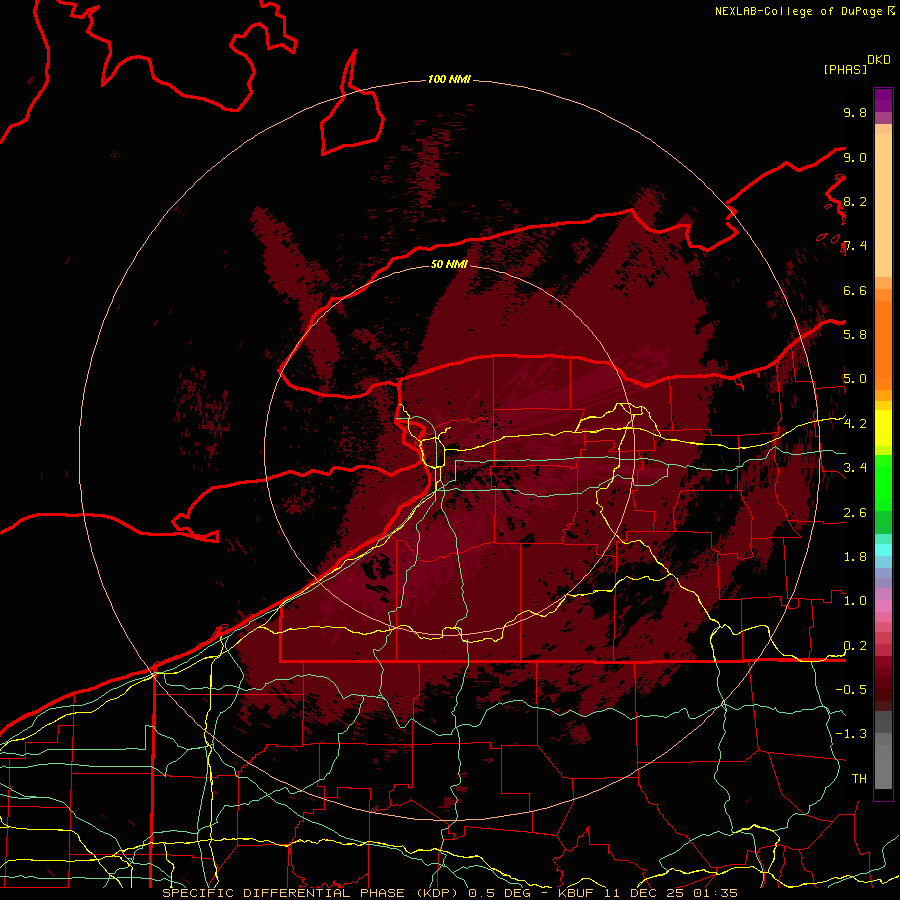Click the 7.4 scale value
This screenshot has width=900, height=900.
(x=855, y=246)
